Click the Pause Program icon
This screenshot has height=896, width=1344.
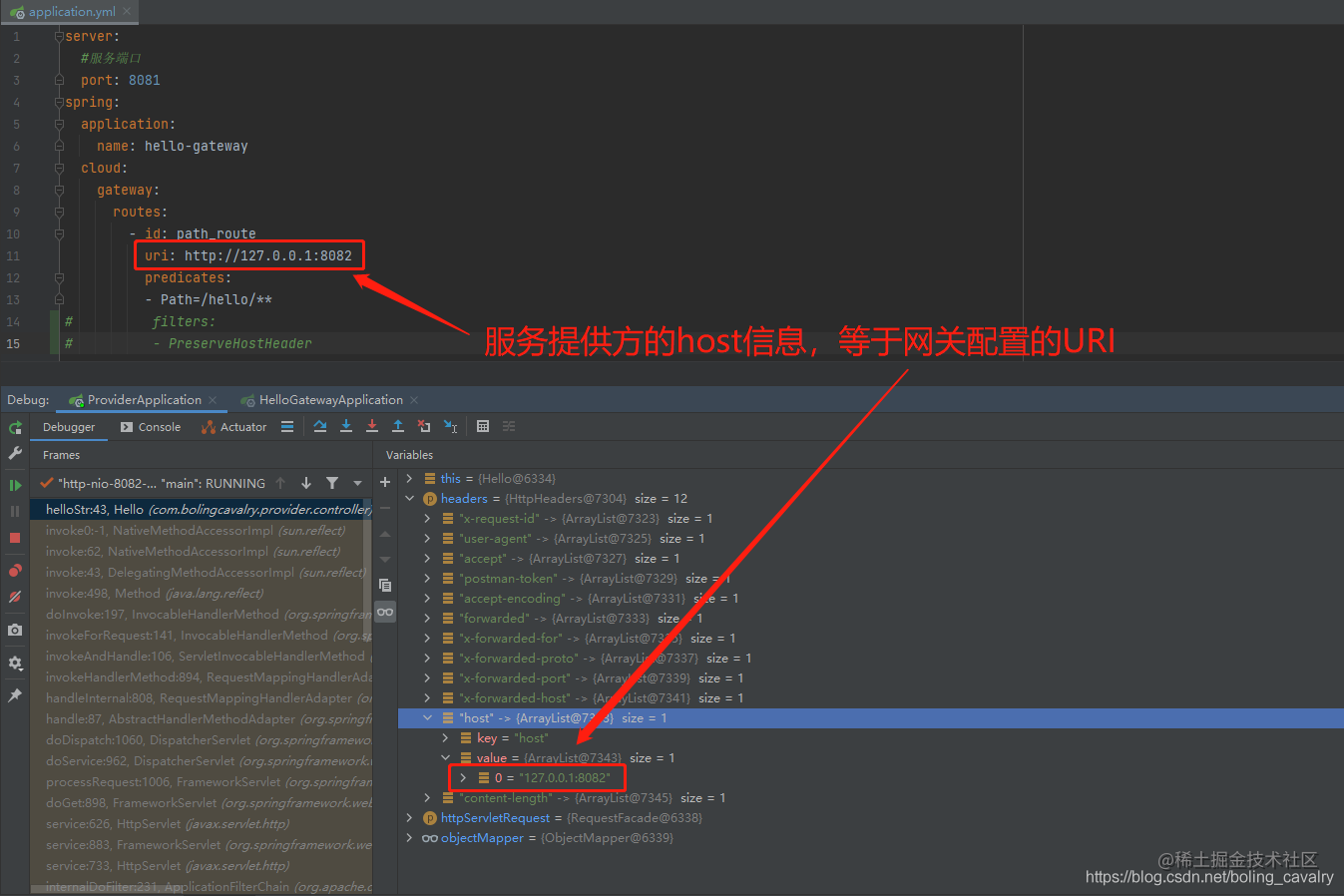tap(15, 511)
